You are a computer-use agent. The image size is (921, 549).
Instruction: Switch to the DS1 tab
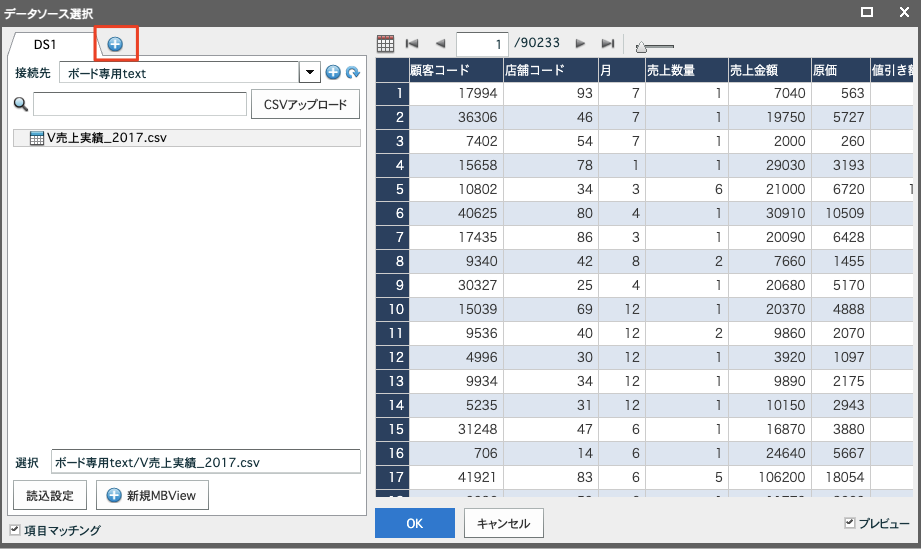[45, 45]
